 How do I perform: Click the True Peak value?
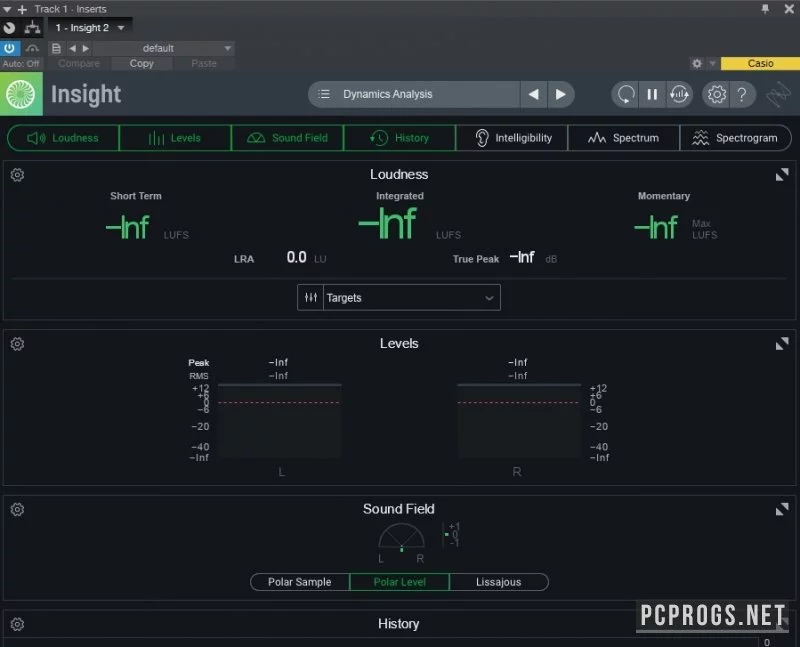click(x=522, y=257)
